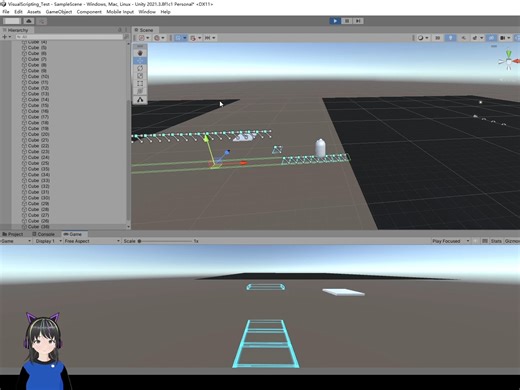
Task: Click the pivot handle position icon
Action: pos(142,38)
